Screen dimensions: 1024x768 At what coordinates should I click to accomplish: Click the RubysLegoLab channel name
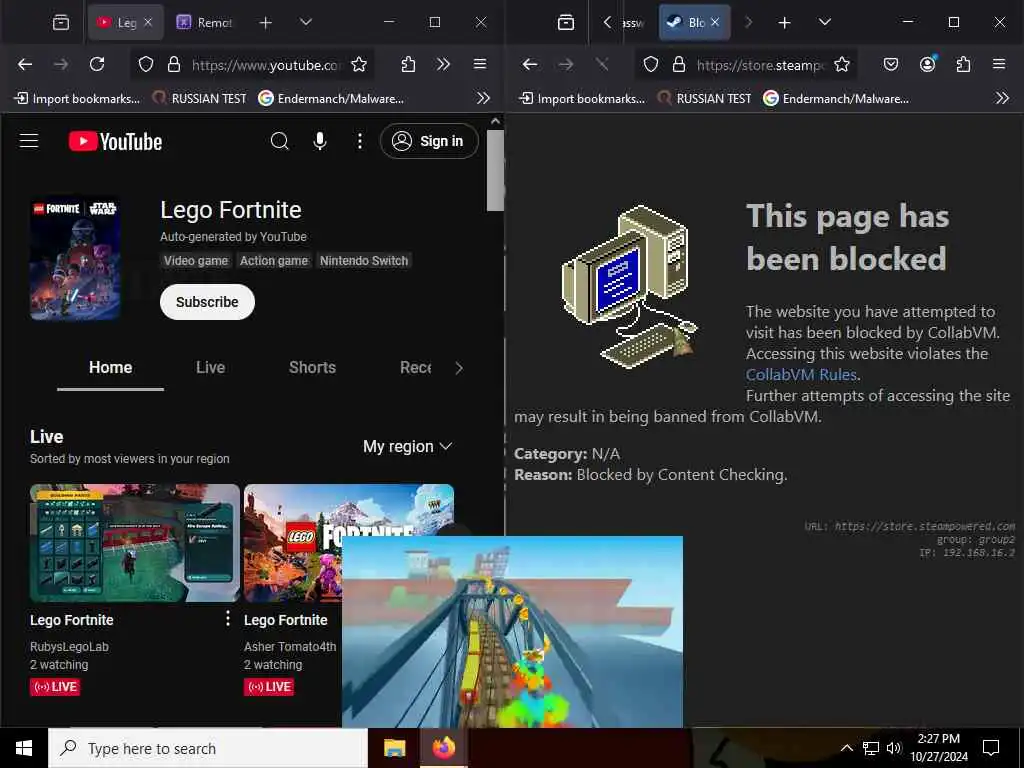tap(69, 647)
